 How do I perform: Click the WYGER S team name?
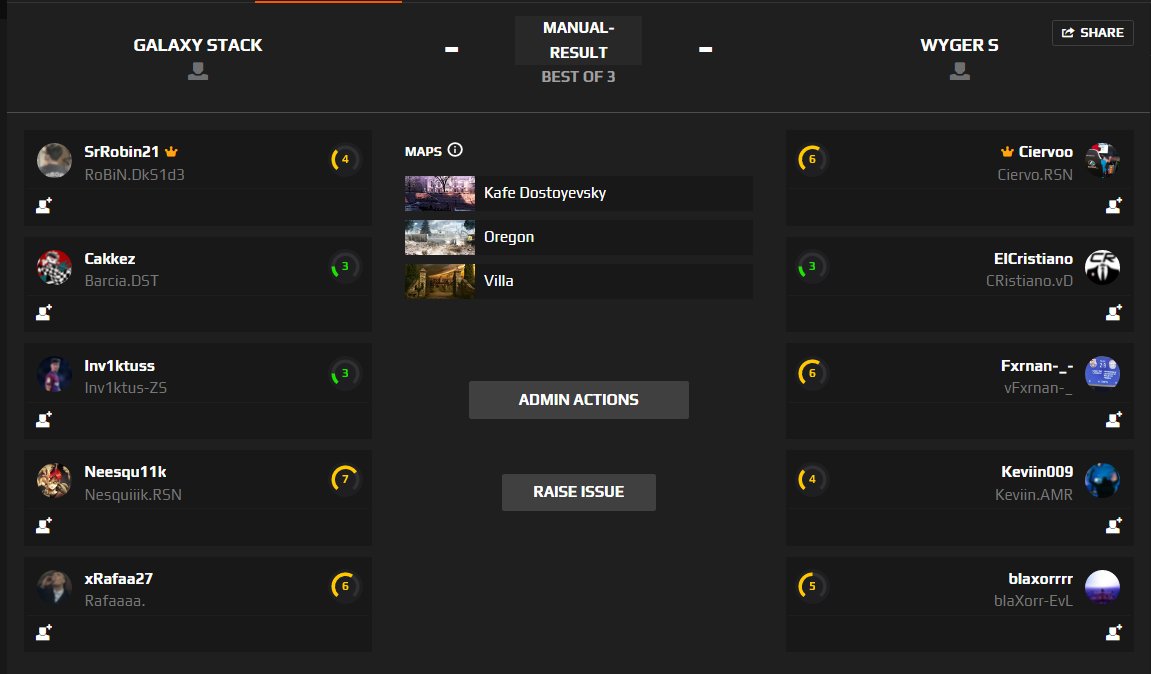click(x=959, y=45)
